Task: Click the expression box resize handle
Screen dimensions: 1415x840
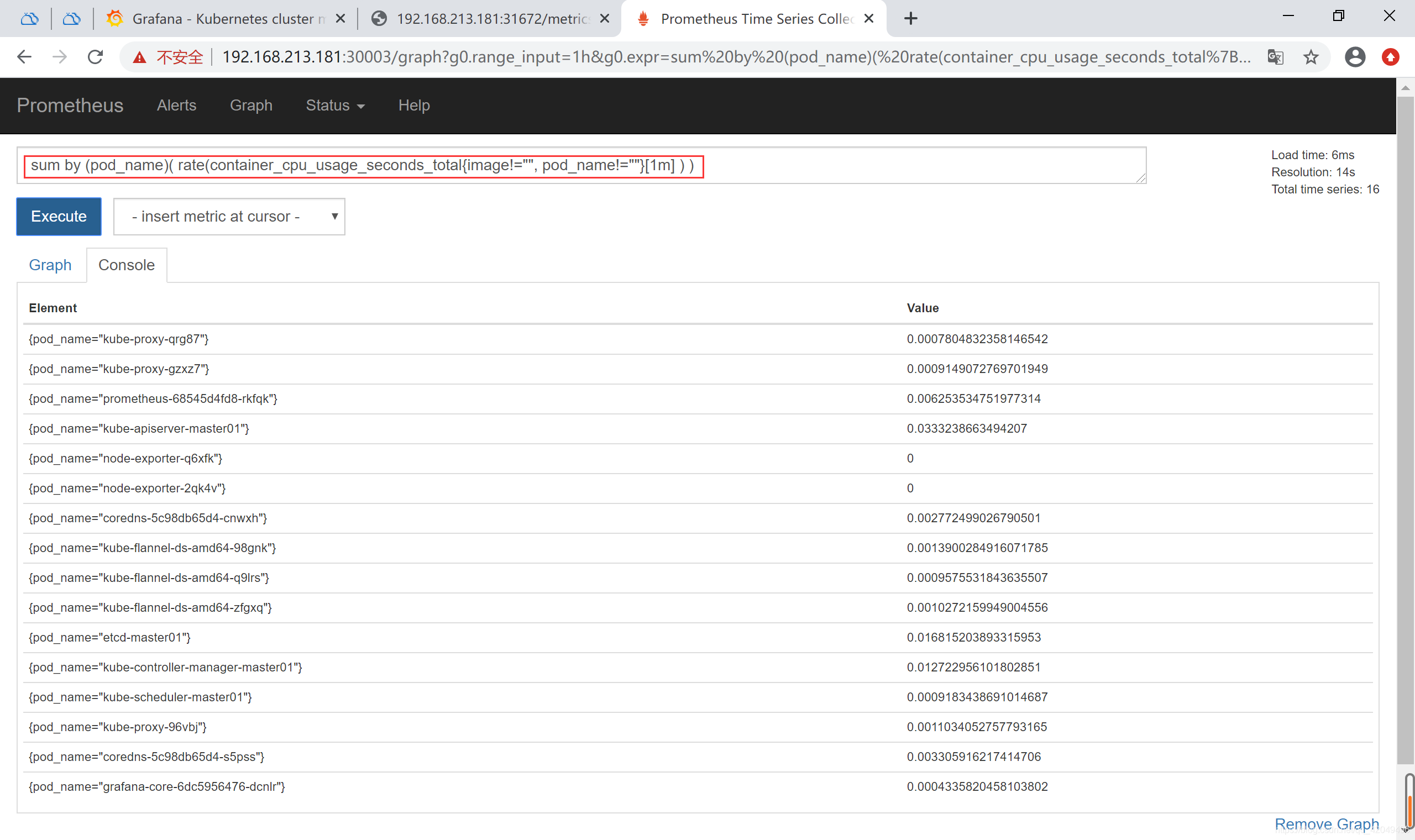Action: coord(1140,178)
